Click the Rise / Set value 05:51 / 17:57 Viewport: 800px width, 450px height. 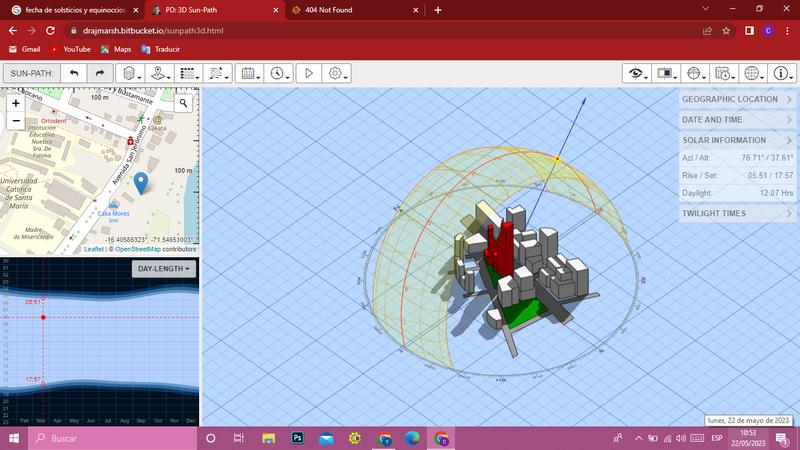(x=770, y=176)
